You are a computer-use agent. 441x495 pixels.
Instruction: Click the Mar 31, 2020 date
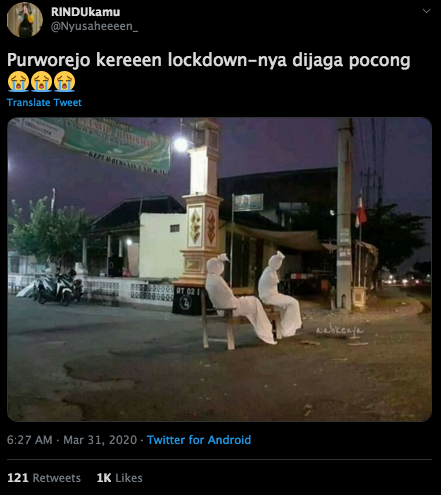click(x=100, y=440)
